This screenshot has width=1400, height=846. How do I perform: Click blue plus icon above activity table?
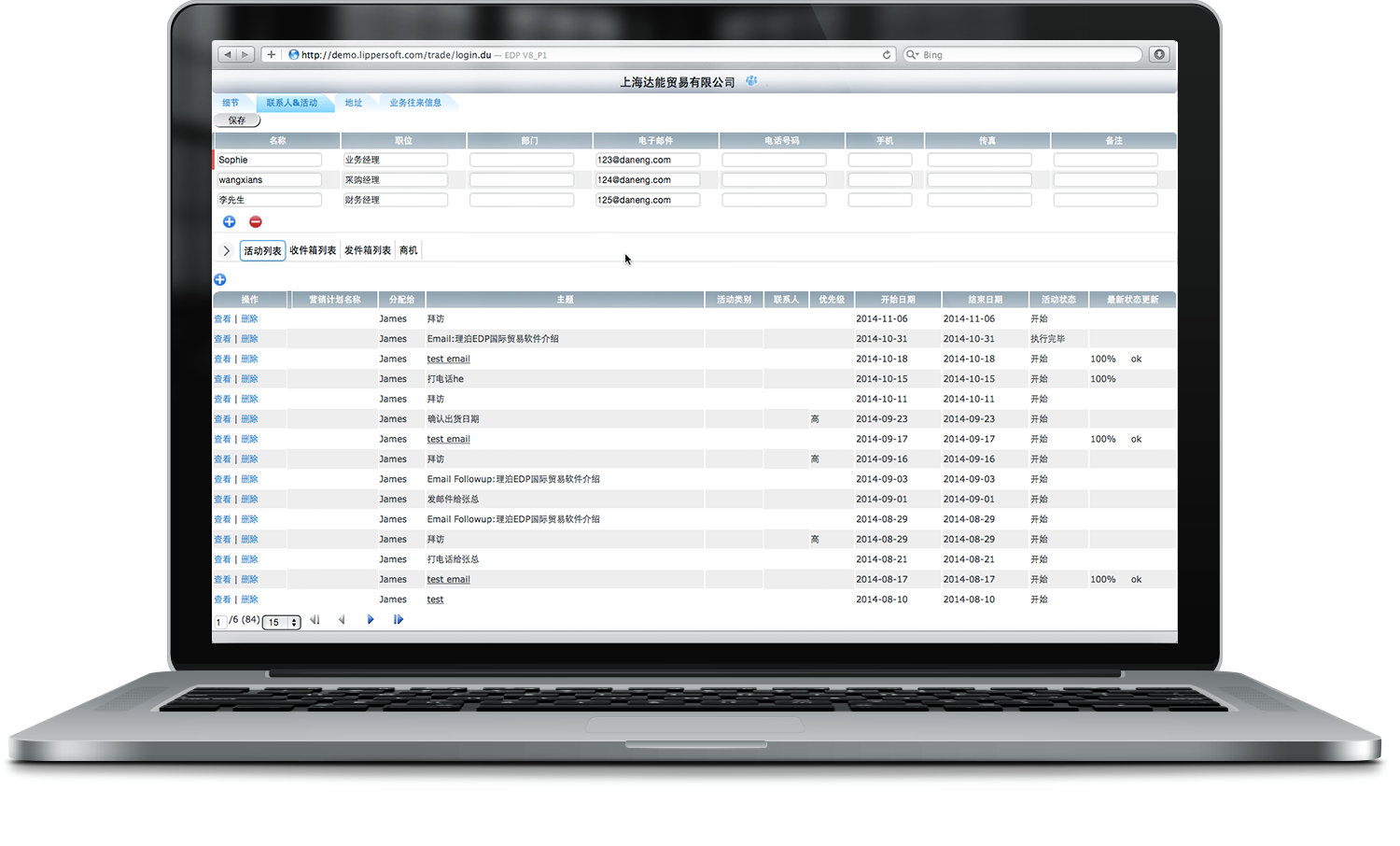[x=220, y=279]
